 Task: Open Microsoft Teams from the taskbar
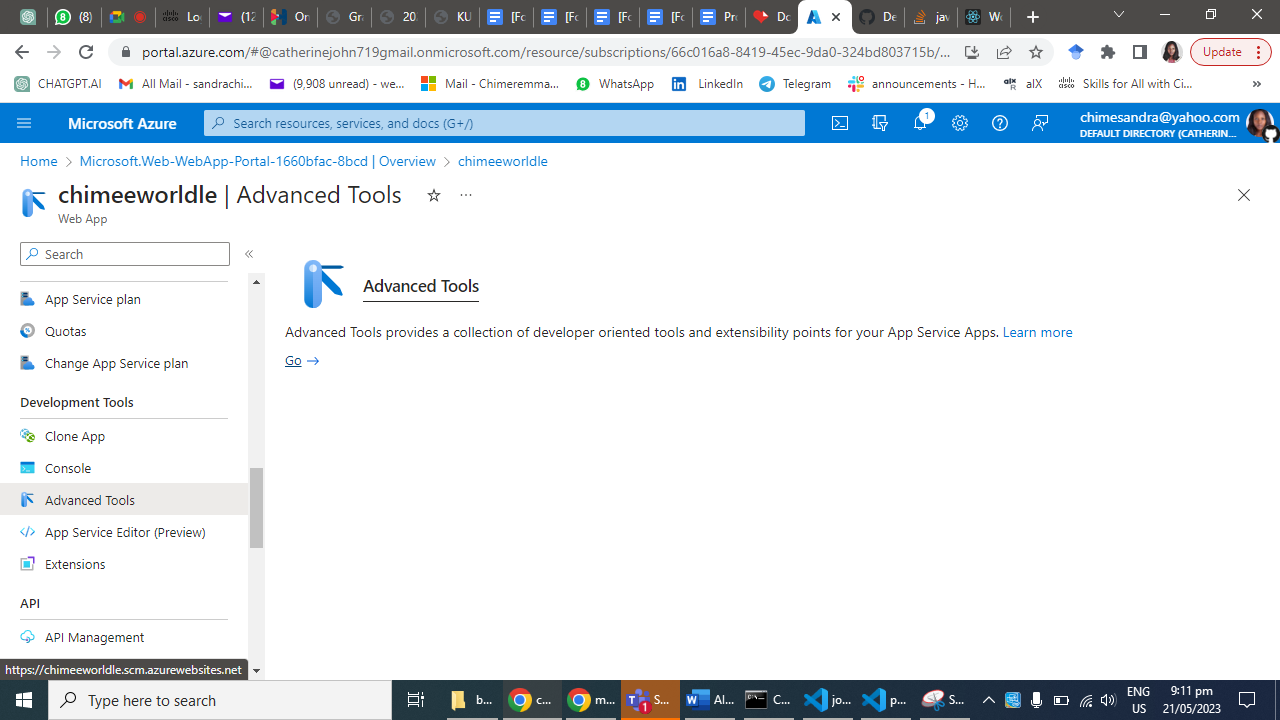click(650, 700)
